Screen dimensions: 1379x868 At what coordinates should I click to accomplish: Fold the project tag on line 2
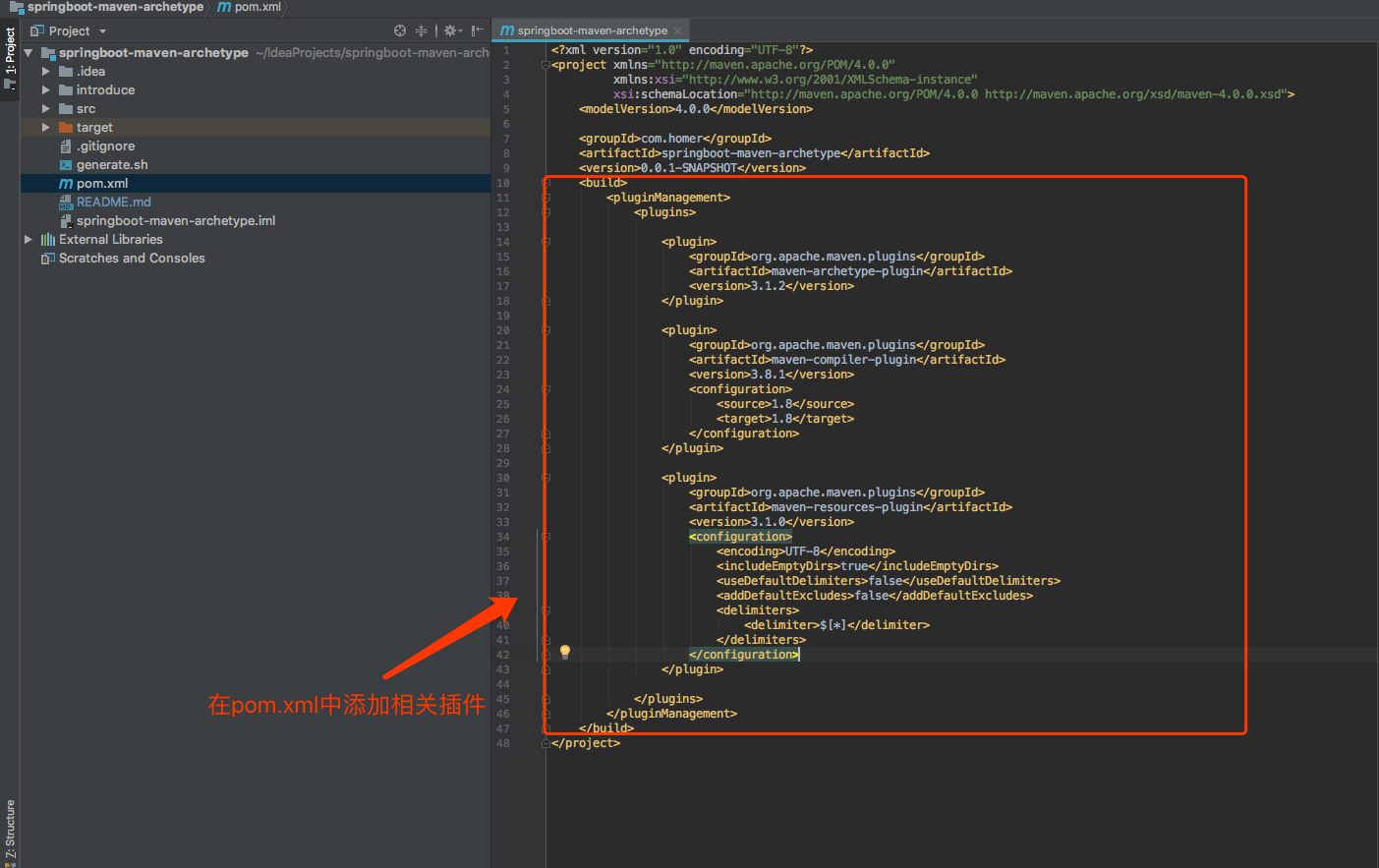point(546,65)
